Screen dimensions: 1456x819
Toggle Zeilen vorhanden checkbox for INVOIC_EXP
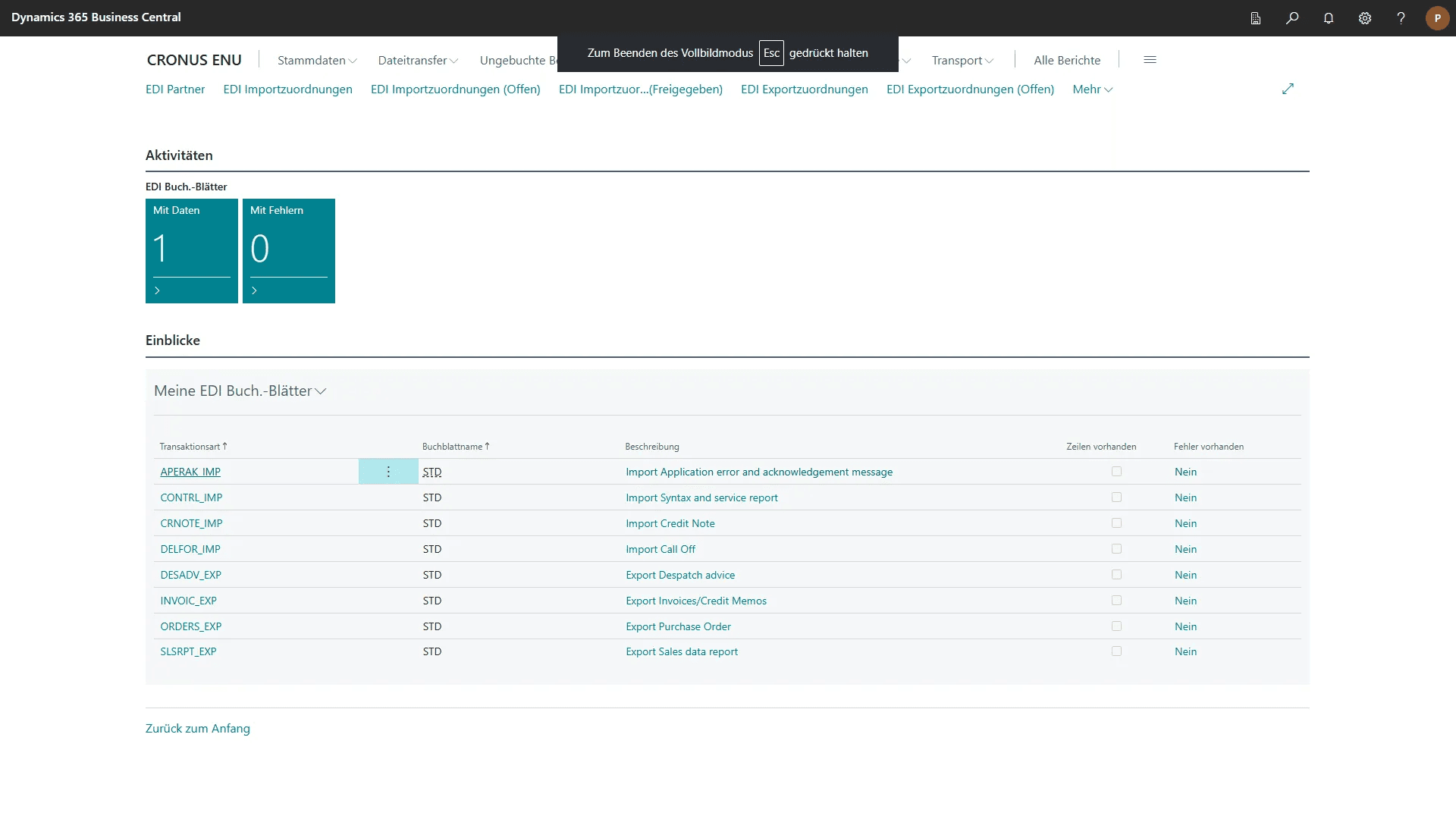click(x=1116, y=601)
